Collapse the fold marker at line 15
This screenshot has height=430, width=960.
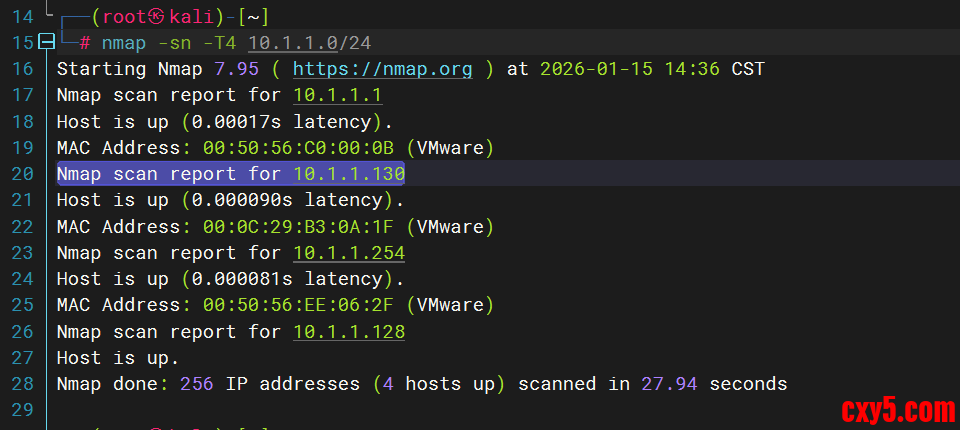click(45, 43)
